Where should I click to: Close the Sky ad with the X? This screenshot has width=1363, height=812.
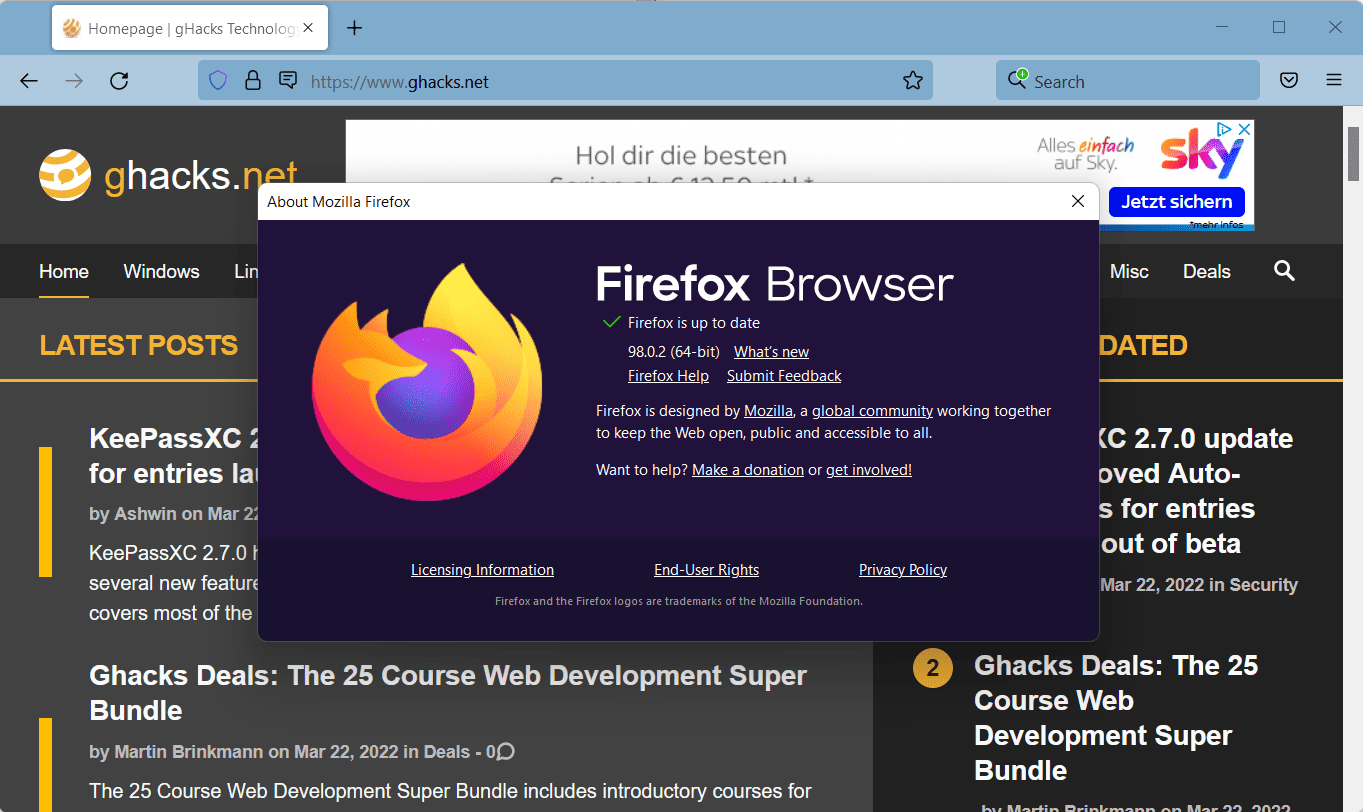(x=1244, y=129)
